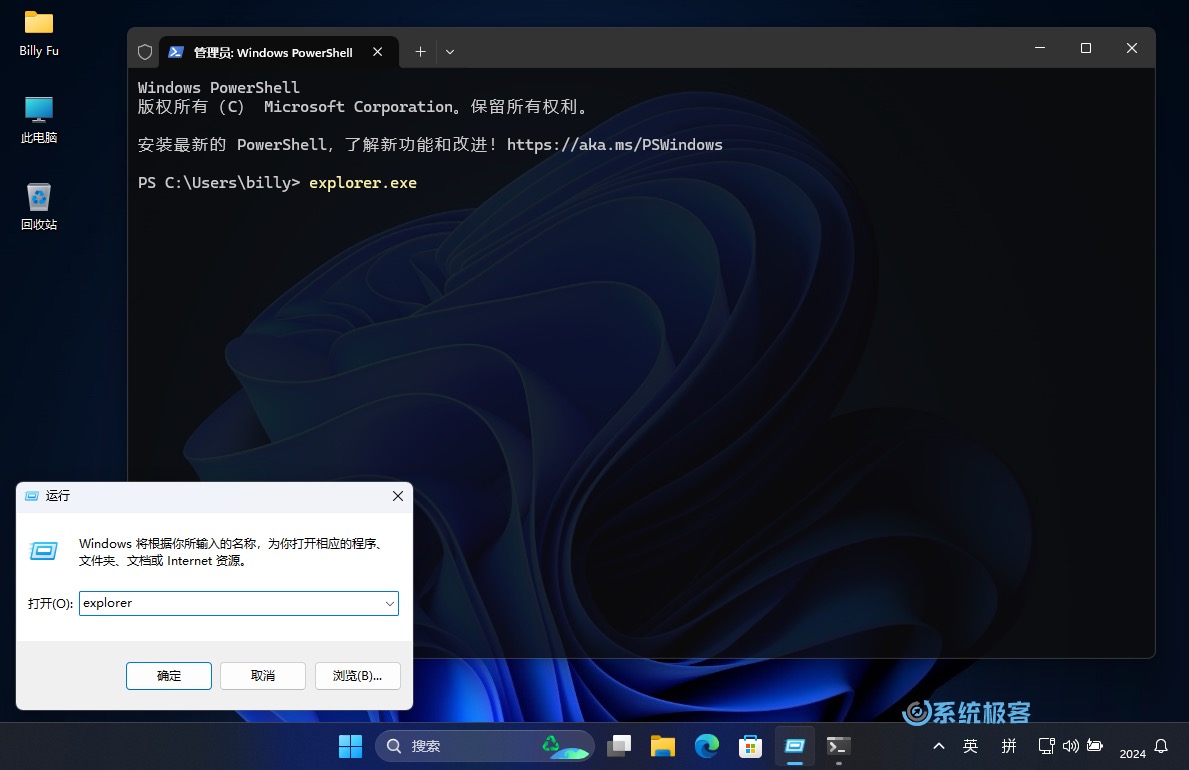
Task: Cancel the Run dialog with 取消
Action: coord(262,675)
